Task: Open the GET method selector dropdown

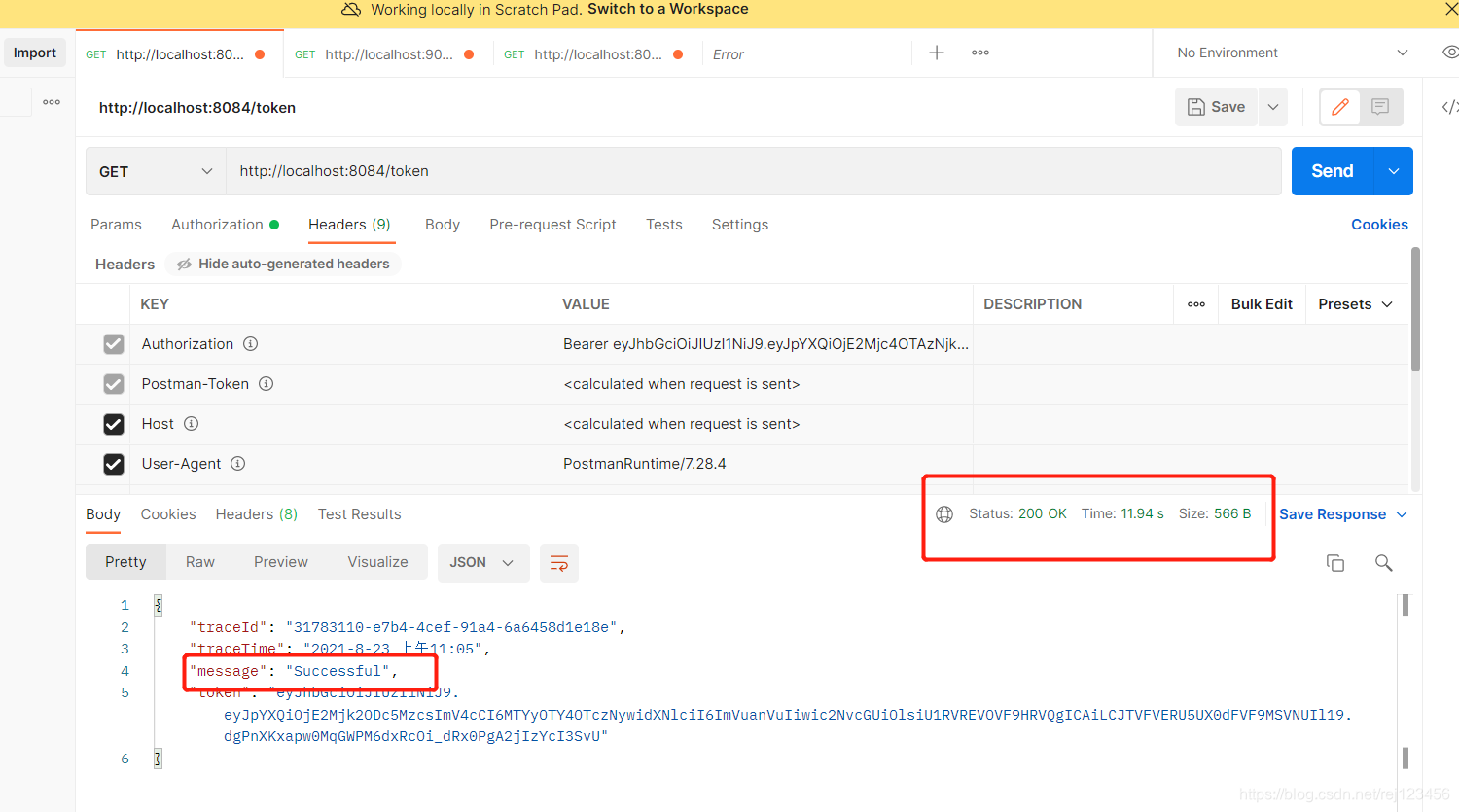Action: [x=155, y=170]
